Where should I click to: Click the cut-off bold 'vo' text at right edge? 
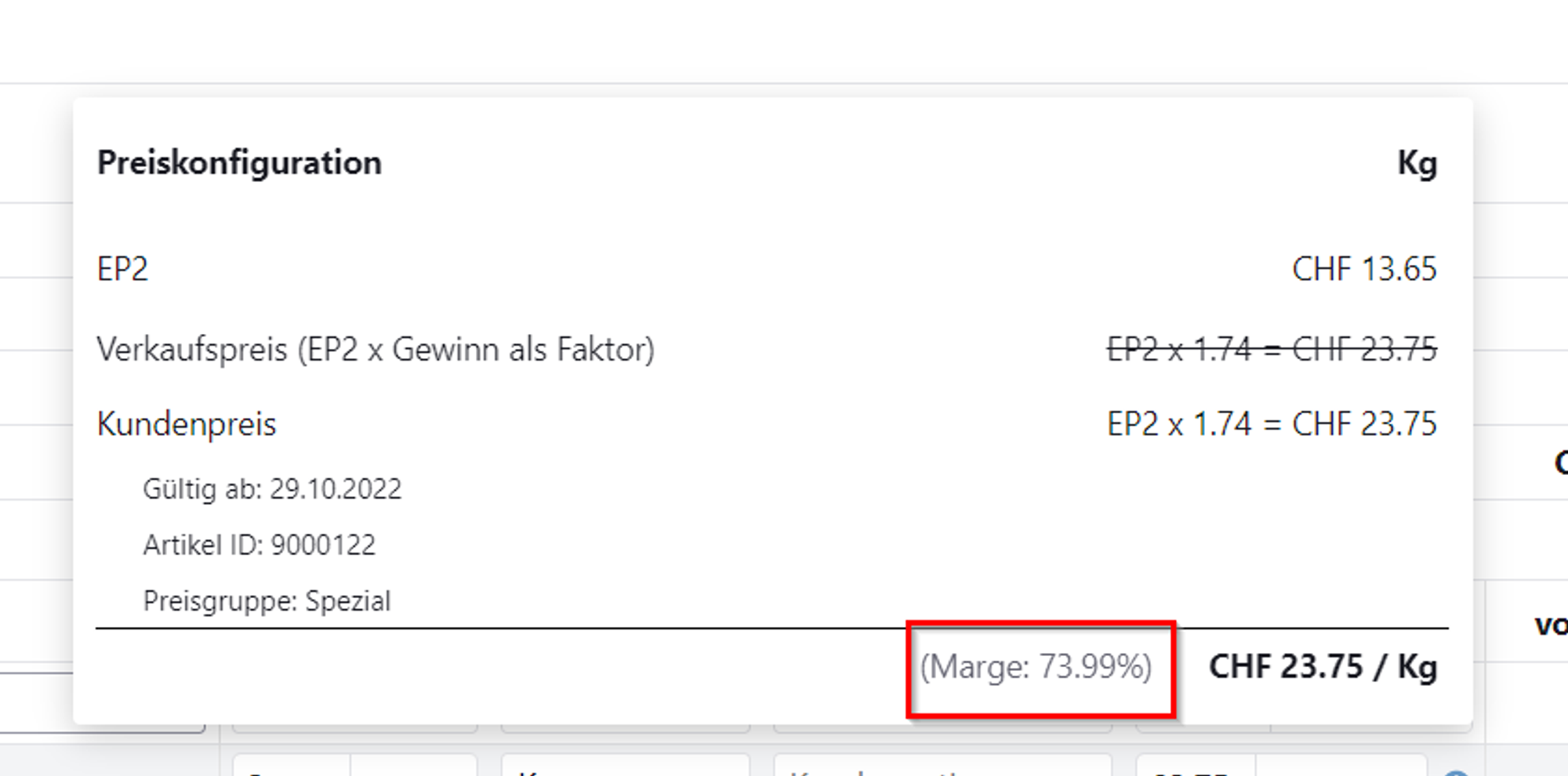1551,626
